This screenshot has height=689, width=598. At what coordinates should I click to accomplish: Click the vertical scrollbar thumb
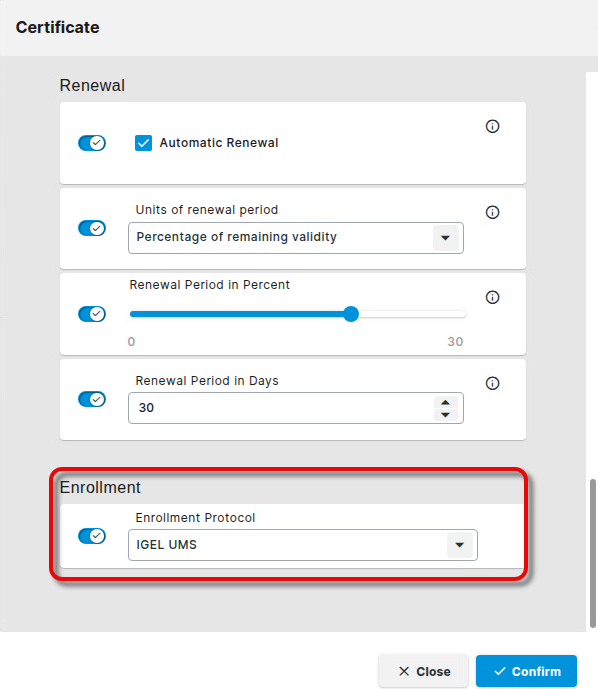[x=593, y=553]
